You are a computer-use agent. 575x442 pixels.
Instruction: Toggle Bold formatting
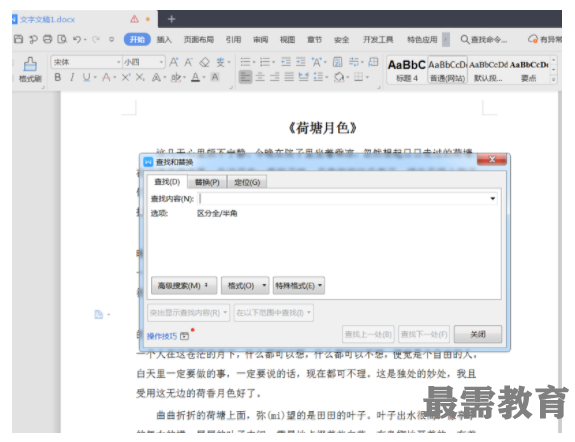coord(58,77)
